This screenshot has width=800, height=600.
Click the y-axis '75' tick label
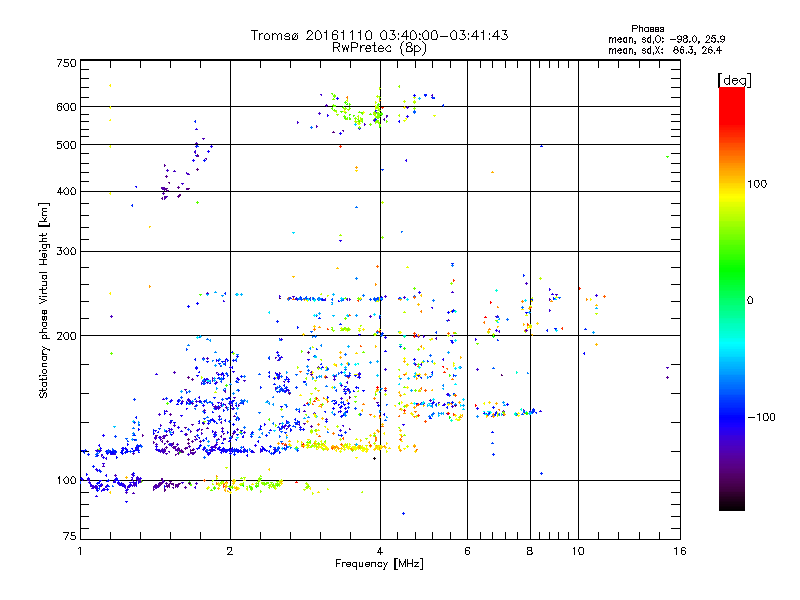tap(70, 536)
